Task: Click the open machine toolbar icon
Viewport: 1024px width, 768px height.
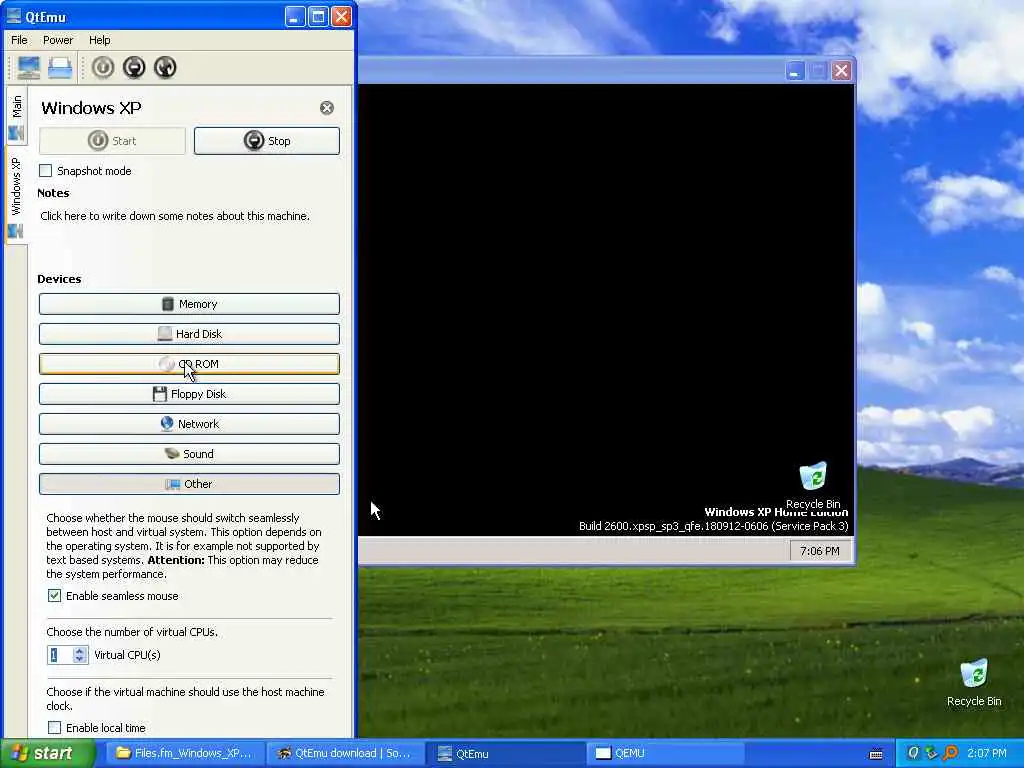Action: click(60, 67)
